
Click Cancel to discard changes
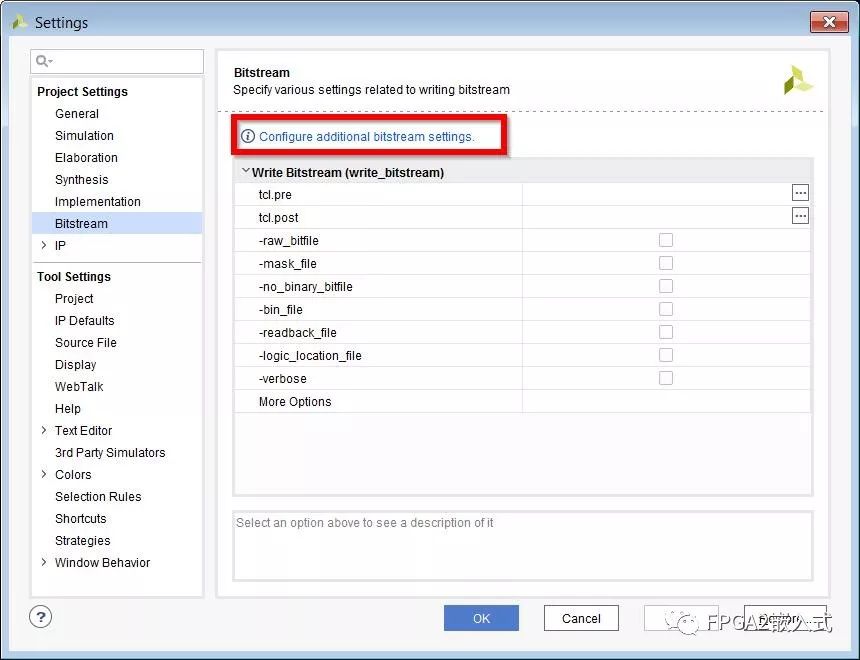pos(581,618)
